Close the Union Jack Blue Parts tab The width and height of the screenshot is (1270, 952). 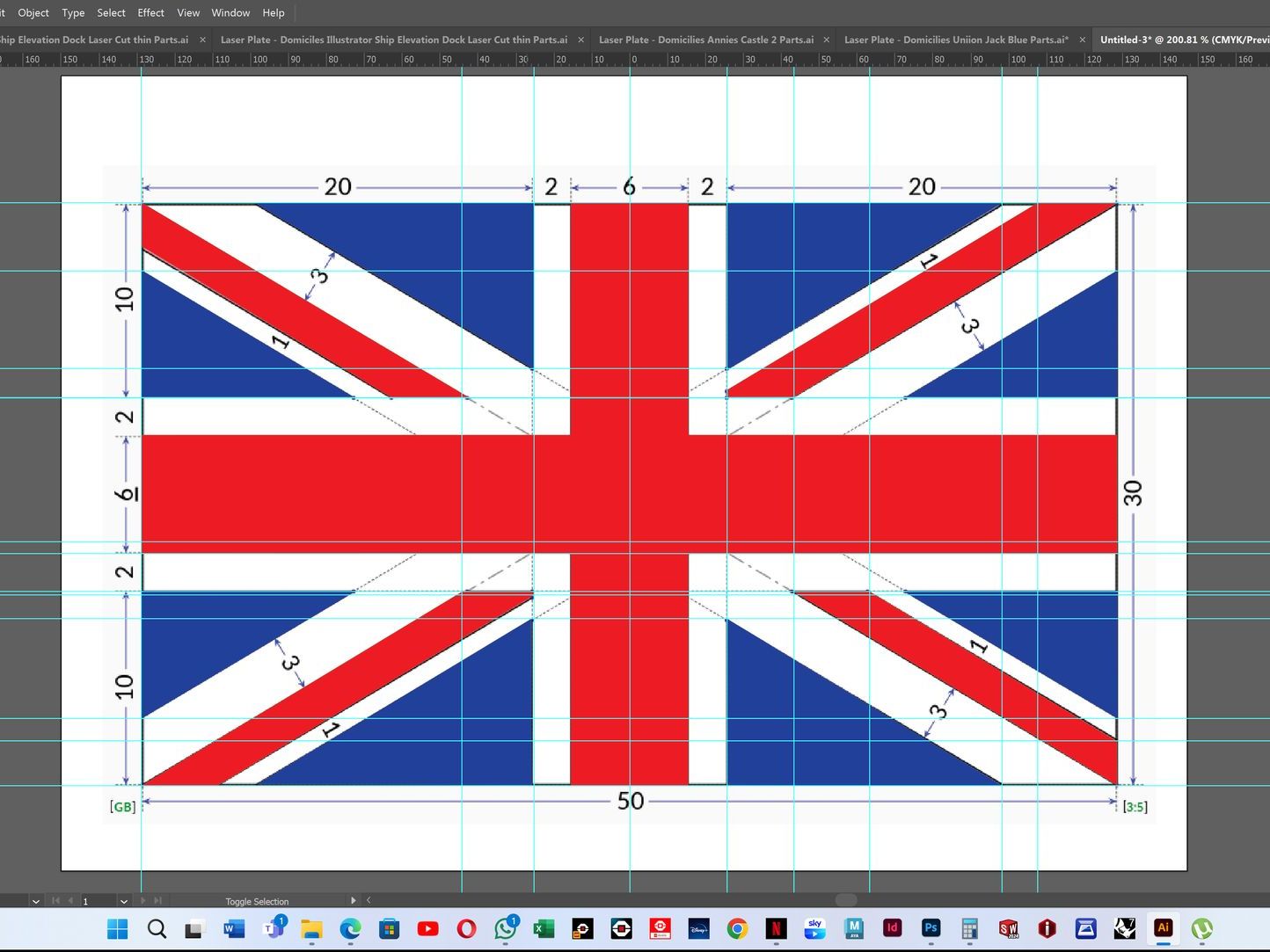1081,40
